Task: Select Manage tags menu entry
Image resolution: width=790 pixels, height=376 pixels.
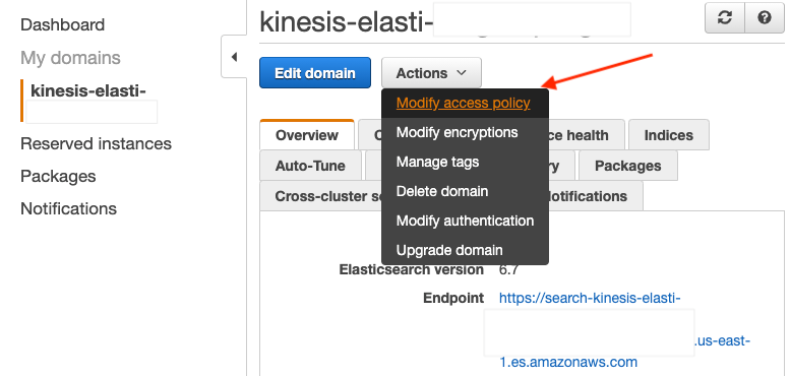Action: 437,162
